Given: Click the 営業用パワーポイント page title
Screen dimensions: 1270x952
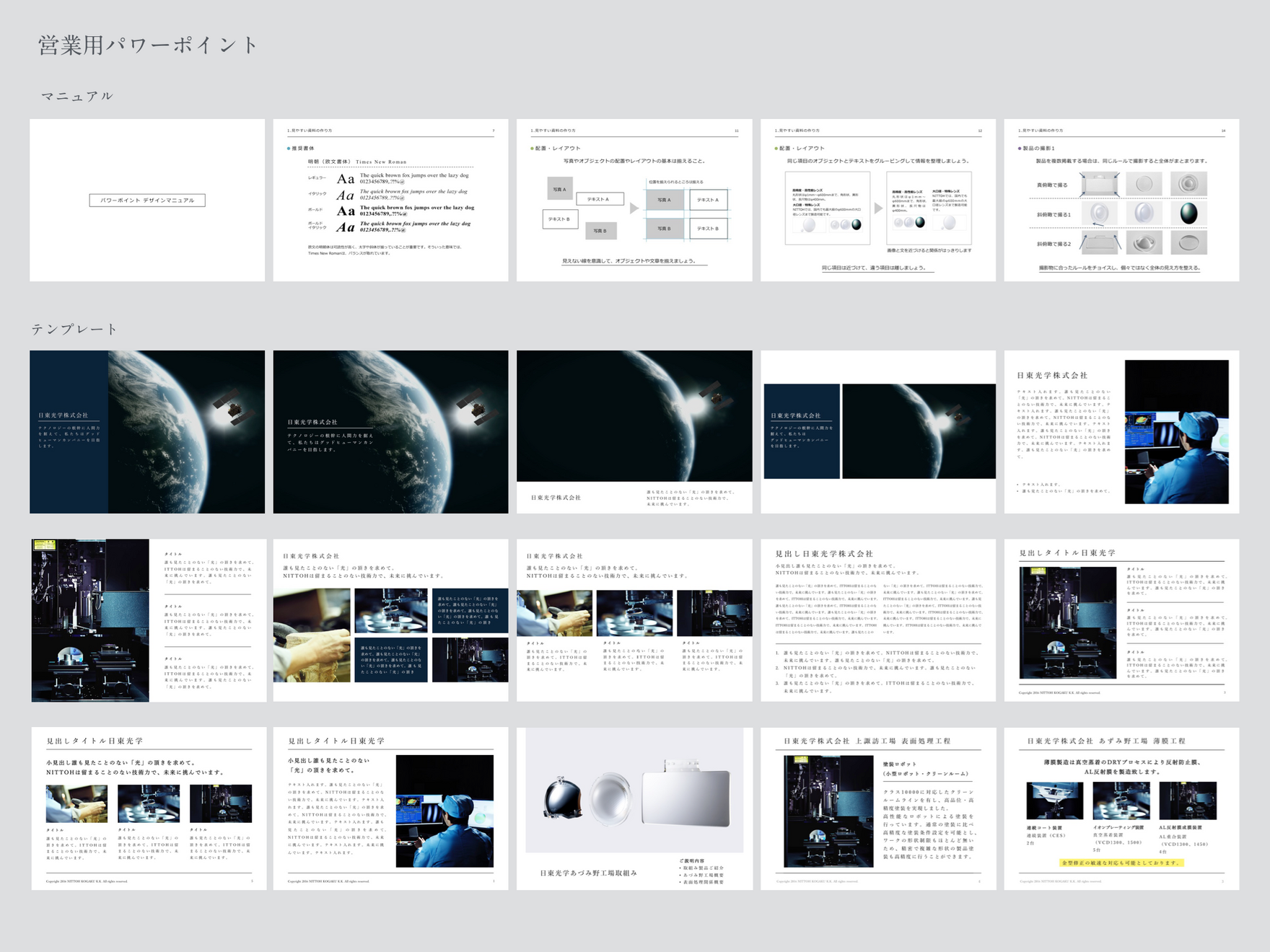Looking at the screenshot, I should [148, 45].
